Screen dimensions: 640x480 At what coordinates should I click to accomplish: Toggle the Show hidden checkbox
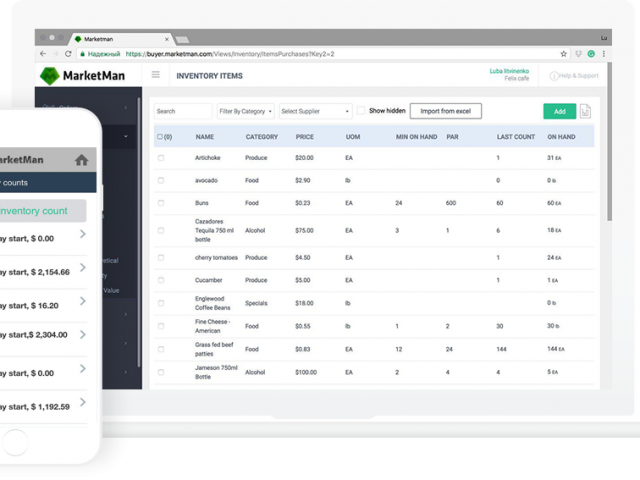361,111
